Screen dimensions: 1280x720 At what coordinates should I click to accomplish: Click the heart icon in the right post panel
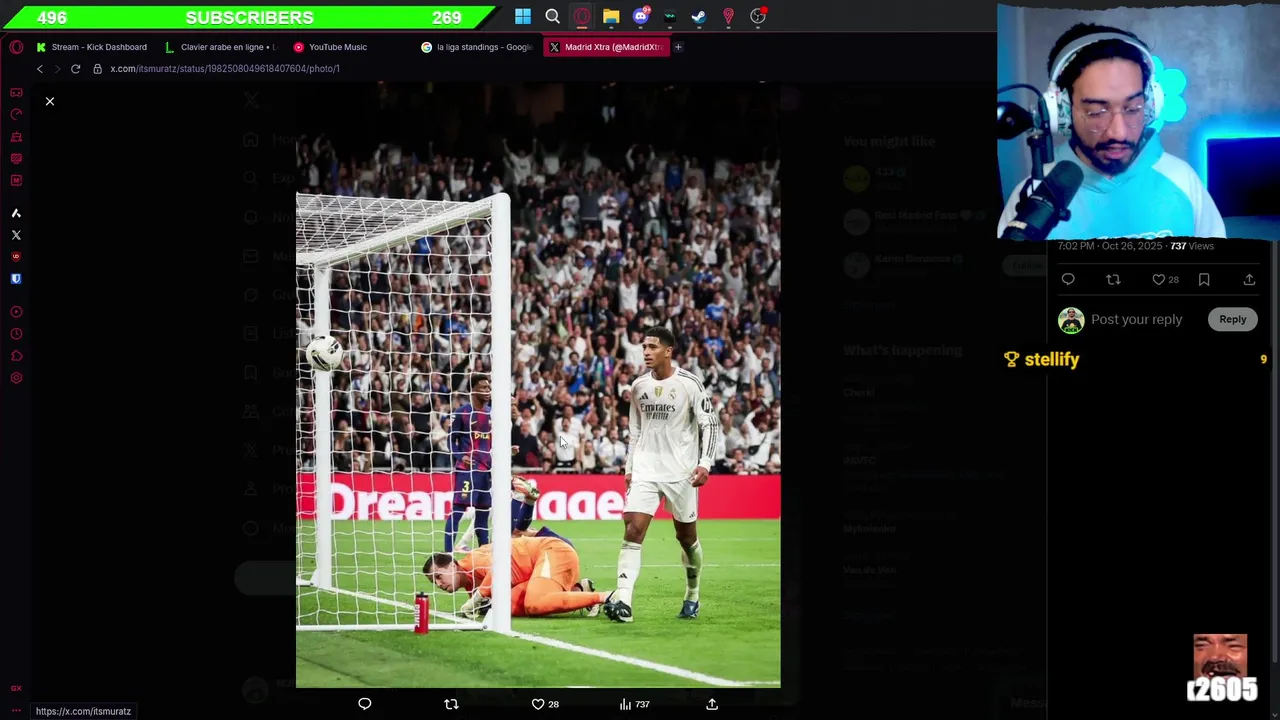1158,280
